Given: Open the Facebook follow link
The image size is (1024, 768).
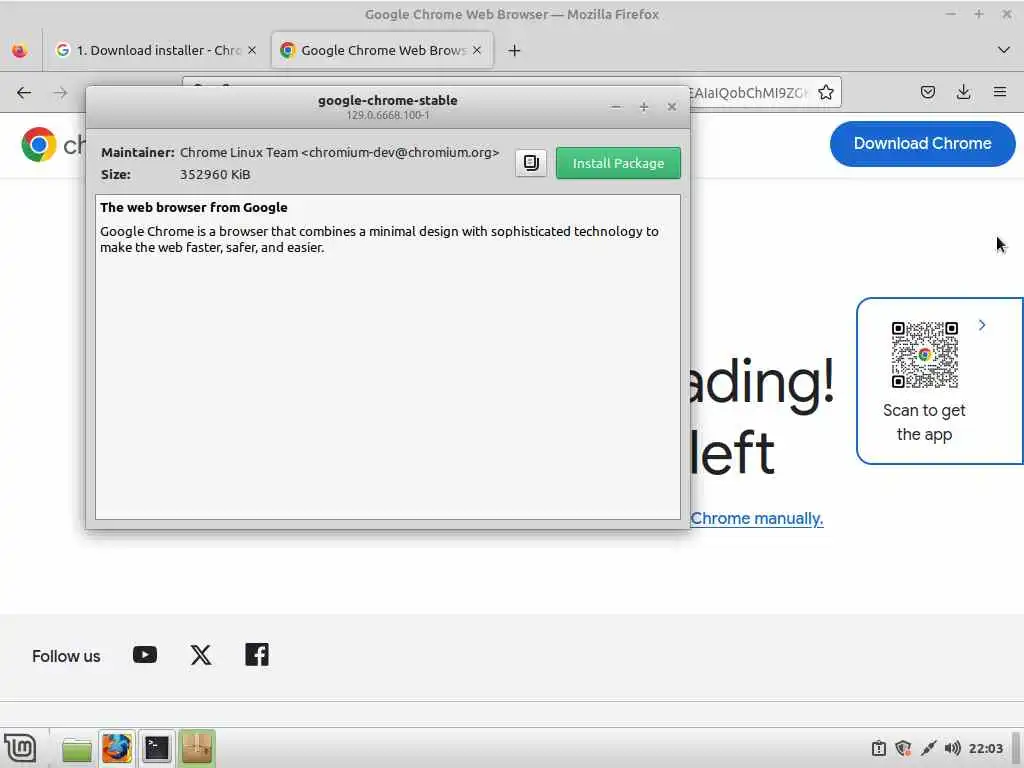Looking at the screenshot, I should pos(257,655).
